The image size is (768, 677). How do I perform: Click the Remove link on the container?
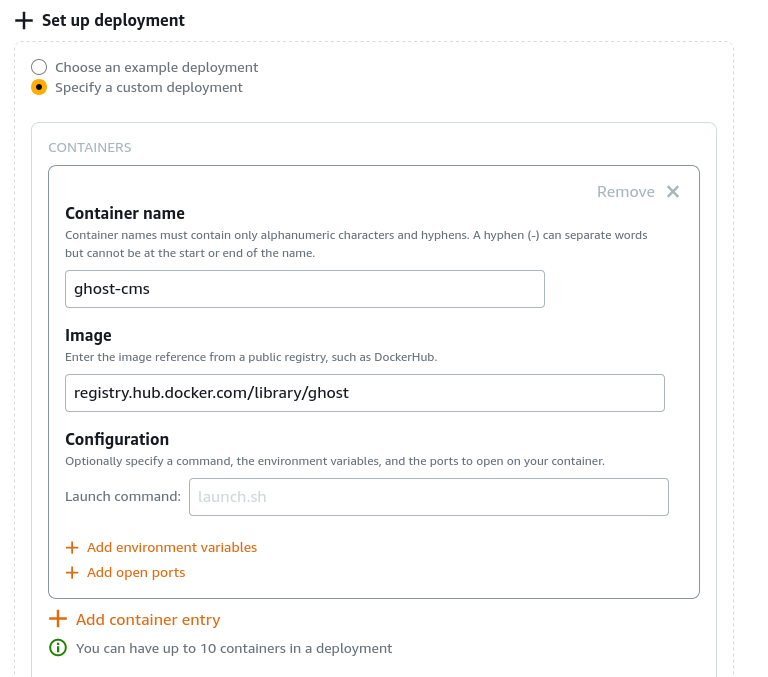(x=625, y=192)
